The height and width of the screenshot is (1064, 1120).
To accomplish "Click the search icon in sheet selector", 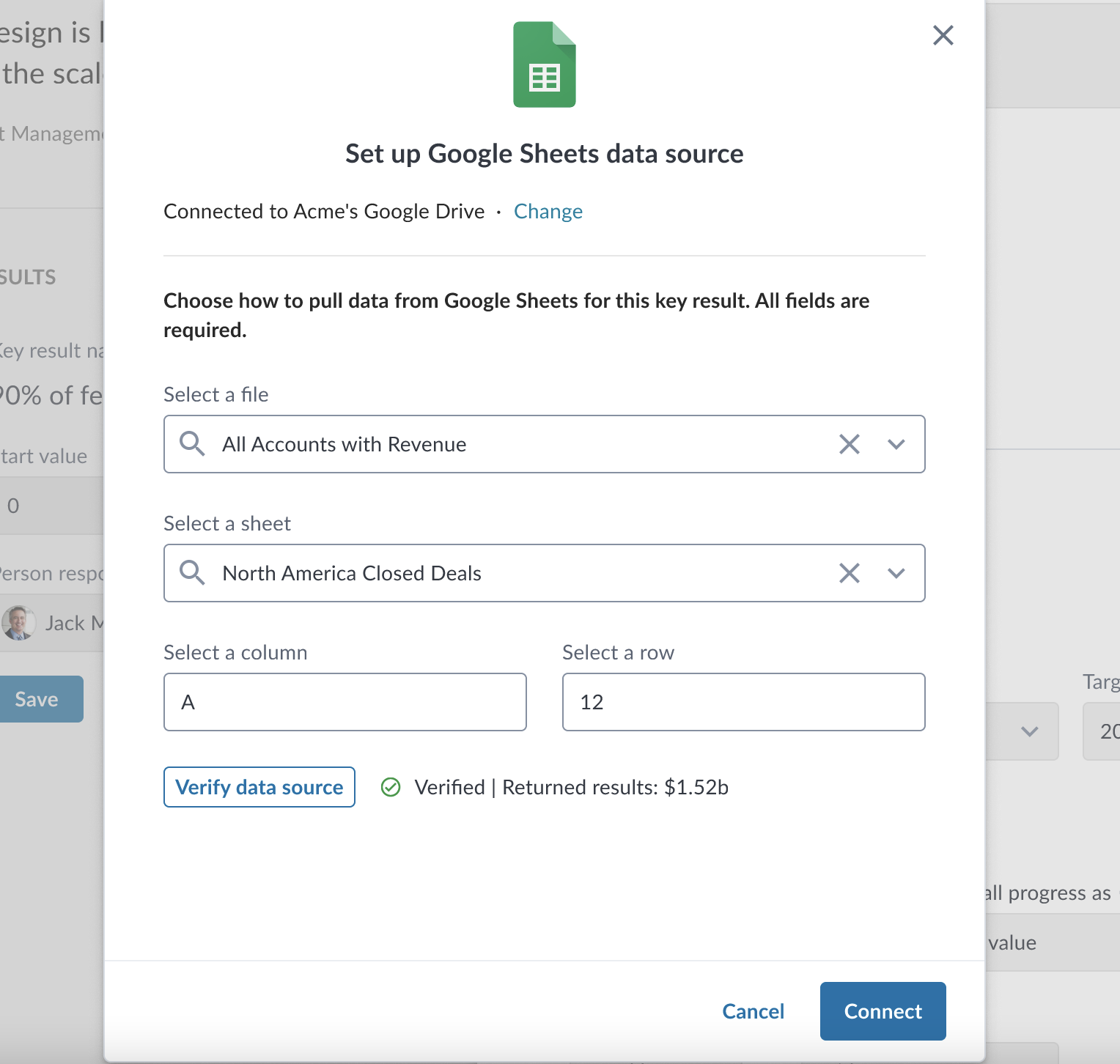I will point(192,573).
